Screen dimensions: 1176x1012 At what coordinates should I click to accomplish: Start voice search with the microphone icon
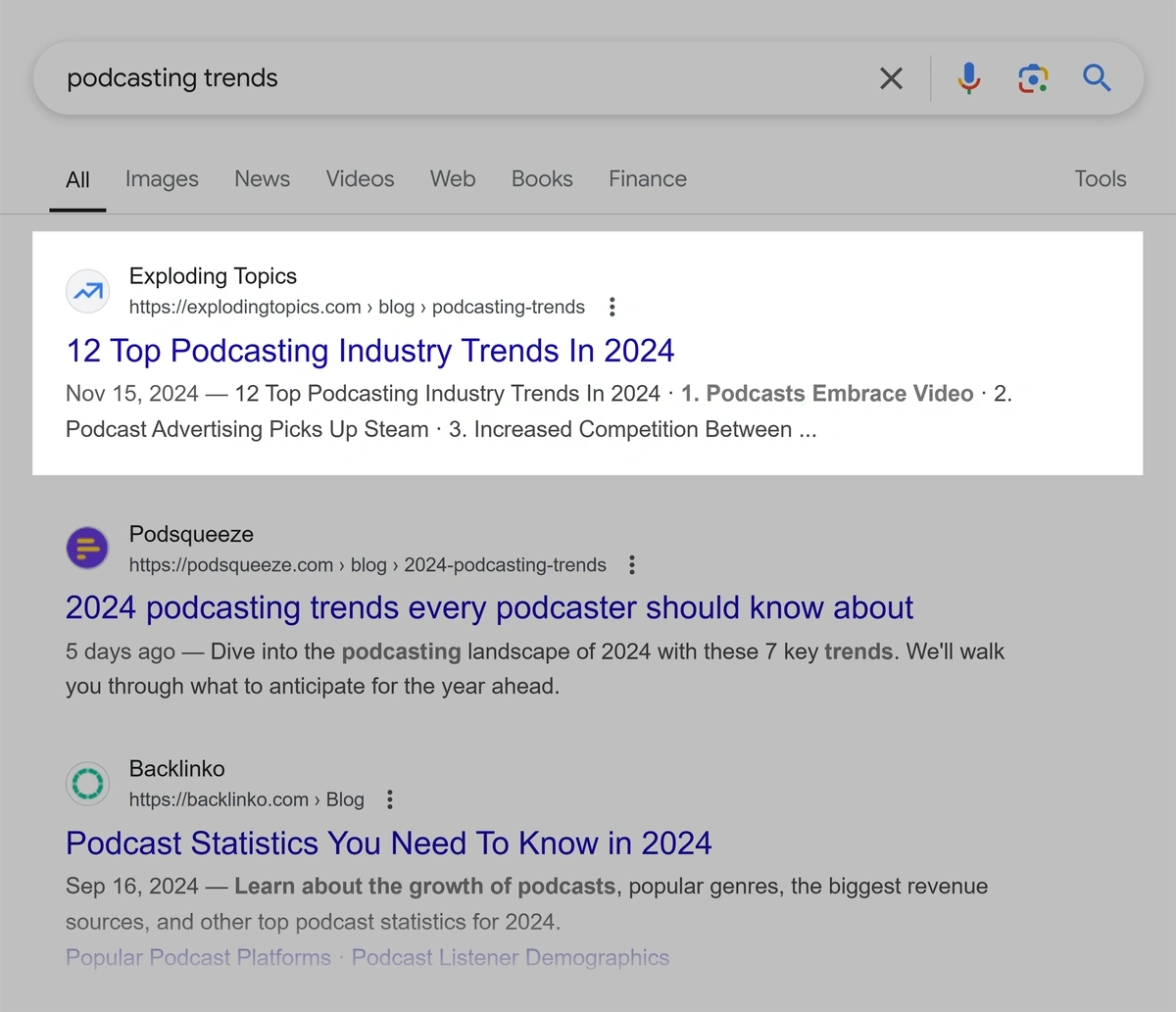tap(968, 78)
